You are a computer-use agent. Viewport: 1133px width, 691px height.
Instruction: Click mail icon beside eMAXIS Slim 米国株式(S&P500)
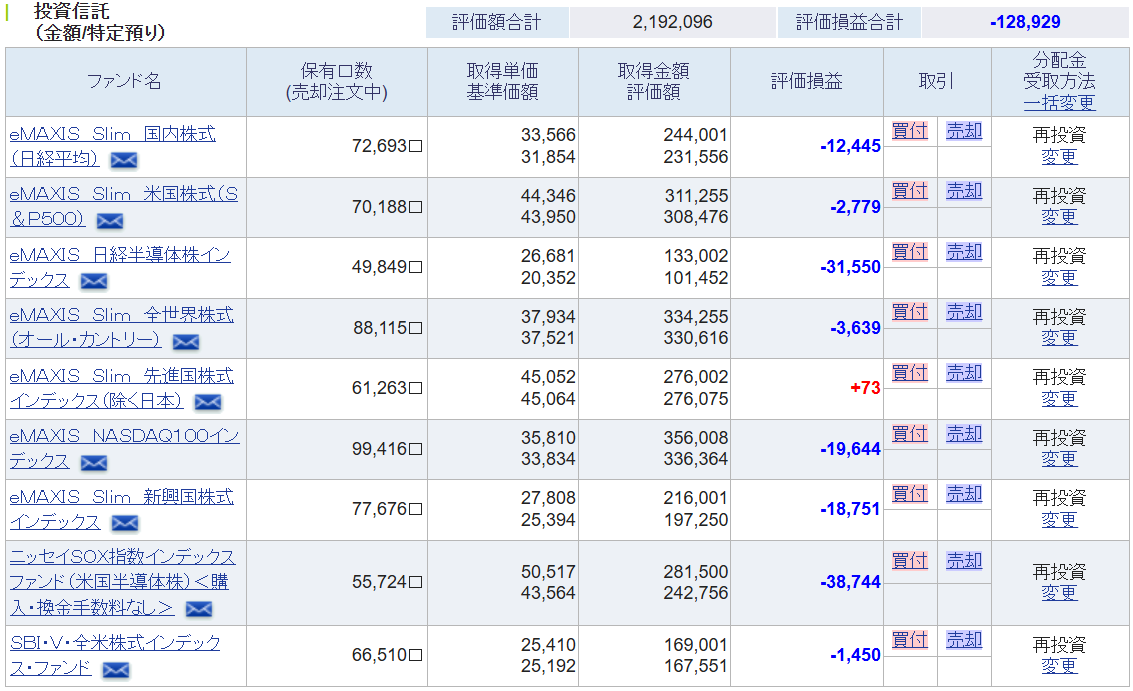pyautogui.click(x=110, y=220)
